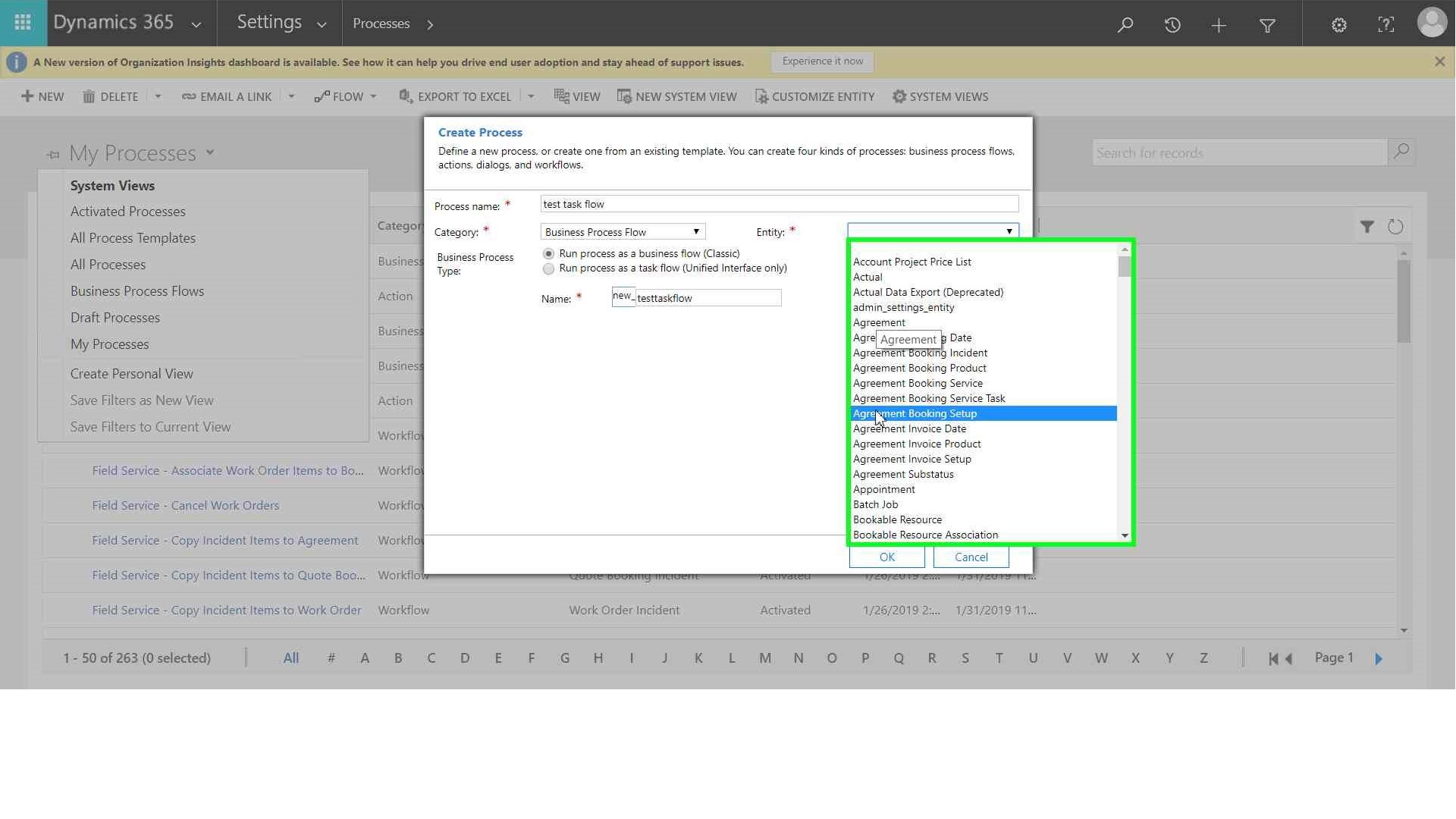Click the Cancel button

tap(971, 557)
